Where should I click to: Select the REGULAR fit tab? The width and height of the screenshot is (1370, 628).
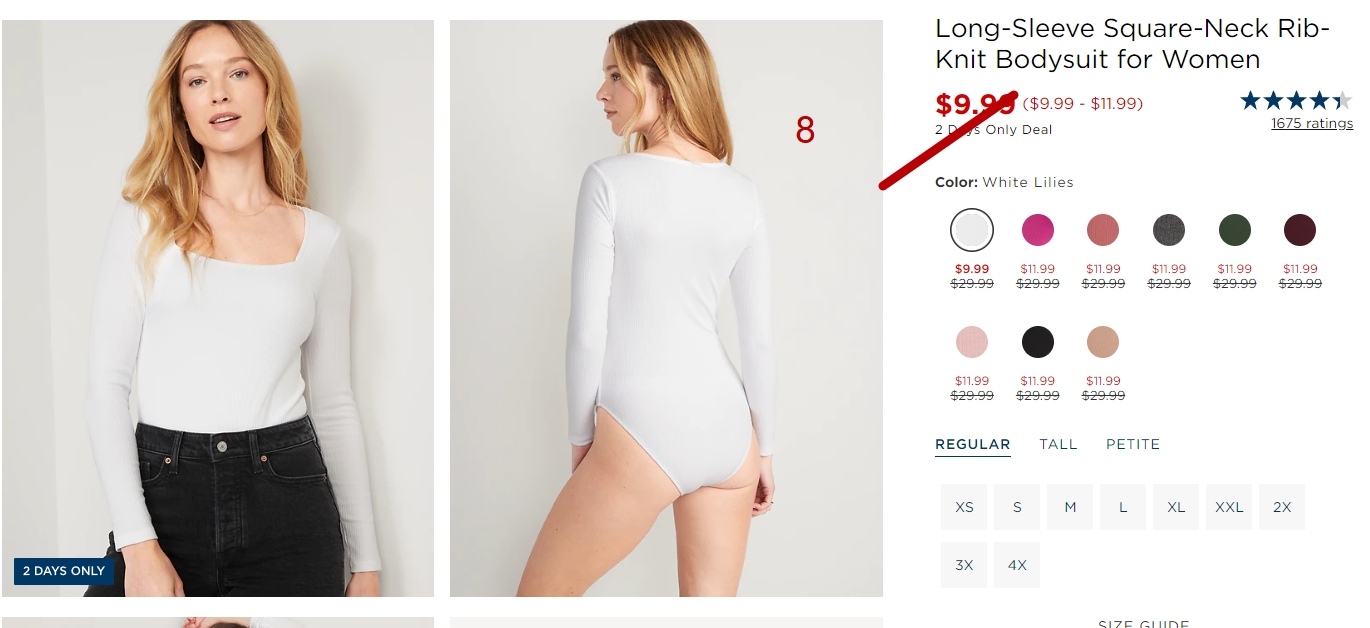pyautogui.click(x=973, y=444)
